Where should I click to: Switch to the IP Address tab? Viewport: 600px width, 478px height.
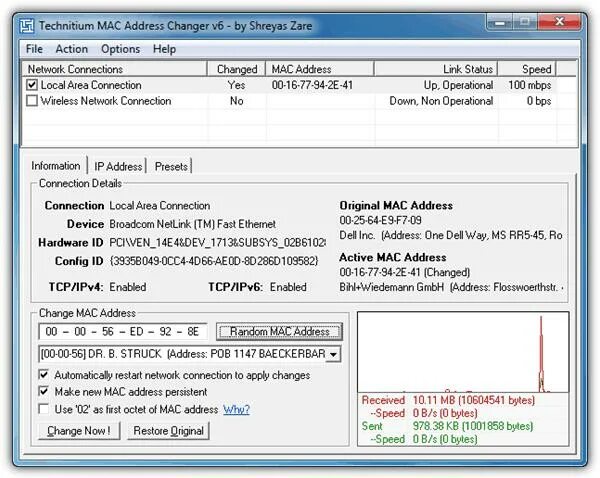coord(118,166)
